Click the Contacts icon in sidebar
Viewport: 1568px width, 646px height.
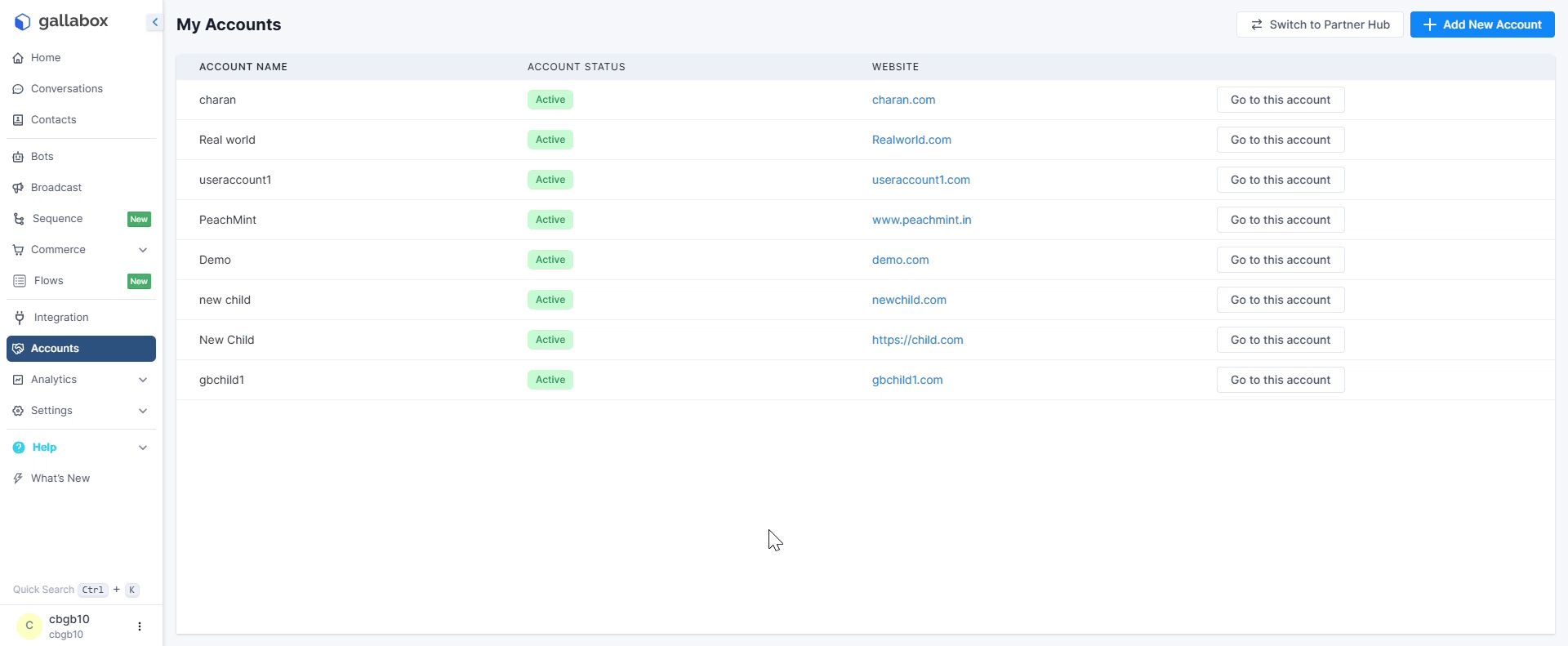pos(18,120)
